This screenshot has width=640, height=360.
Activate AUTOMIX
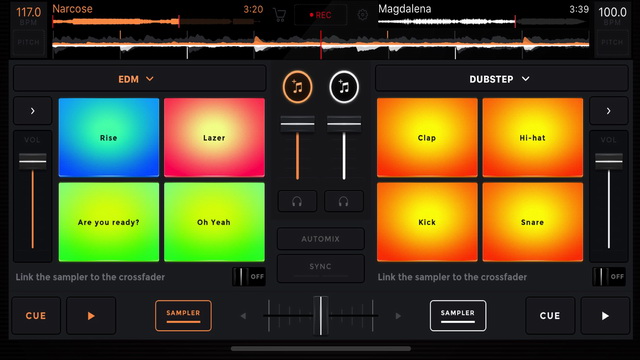pos(320,239)
